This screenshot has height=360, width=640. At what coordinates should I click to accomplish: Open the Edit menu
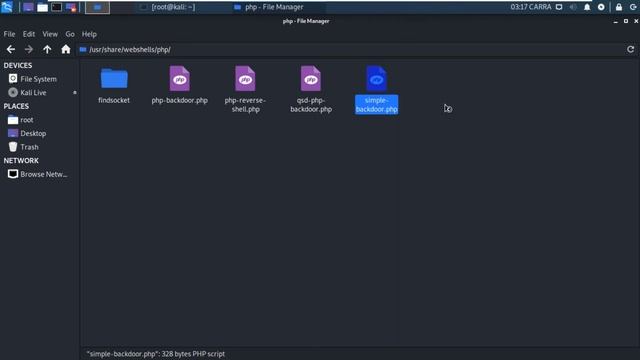(x=29, y=34)
